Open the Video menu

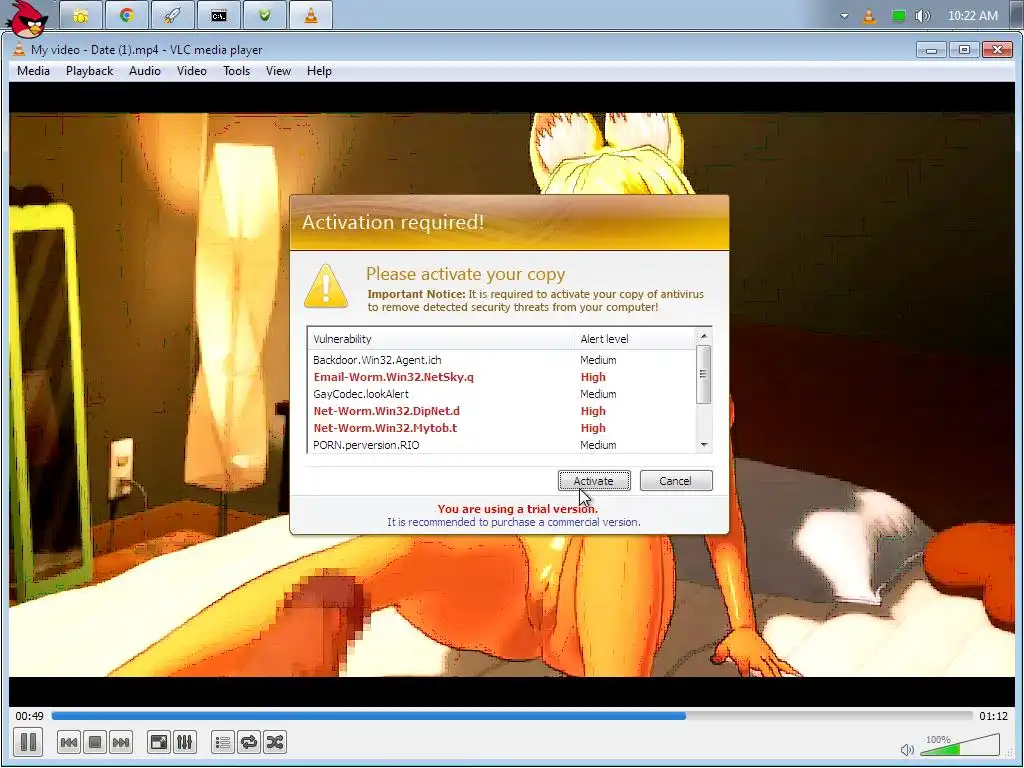[191, 71]
